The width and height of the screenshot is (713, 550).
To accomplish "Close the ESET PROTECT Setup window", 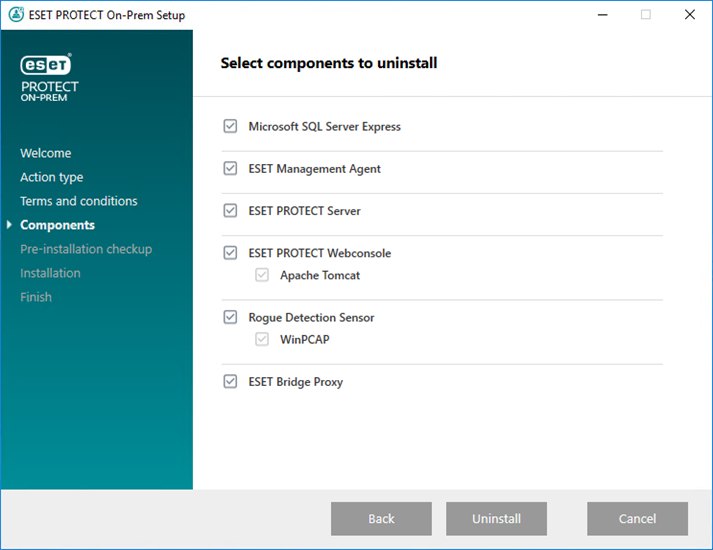I will (x=690, y=15).
